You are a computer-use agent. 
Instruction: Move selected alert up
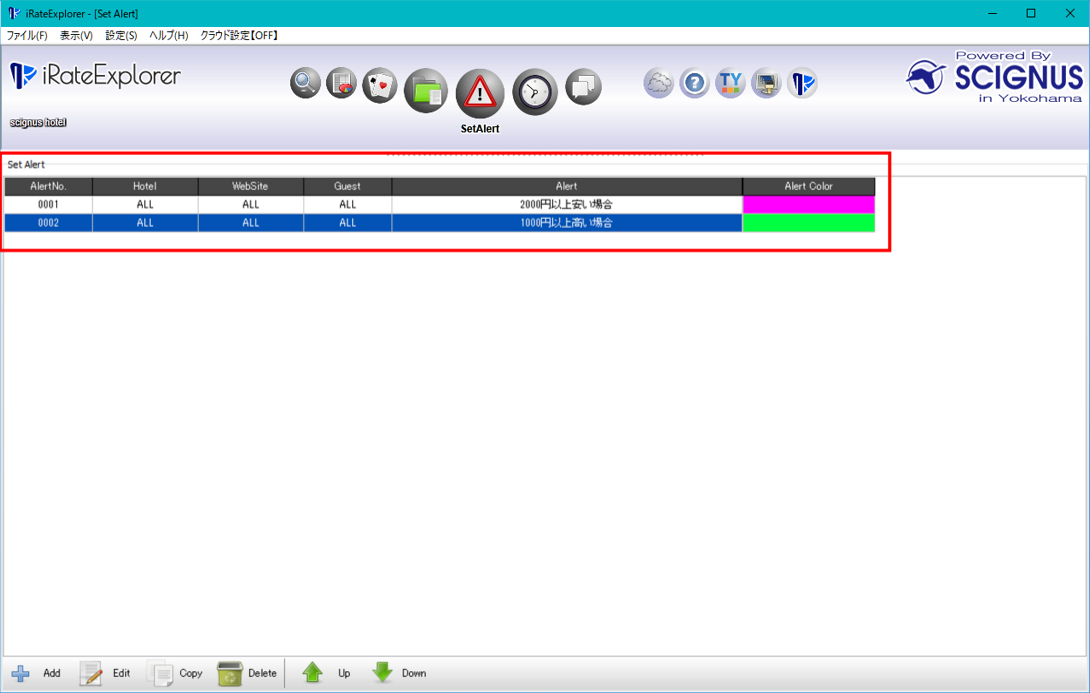326,673
